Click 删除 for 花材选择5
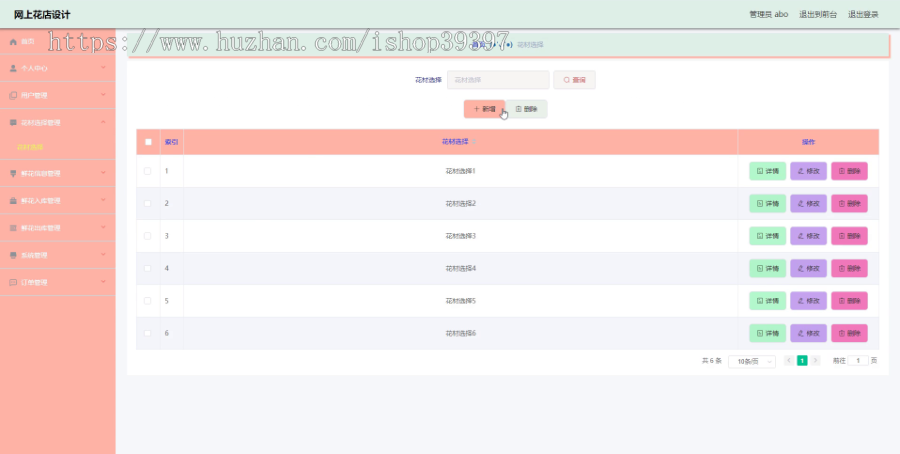Image resolution: width=900 pixels, height=454 pixels. point(849,301)
